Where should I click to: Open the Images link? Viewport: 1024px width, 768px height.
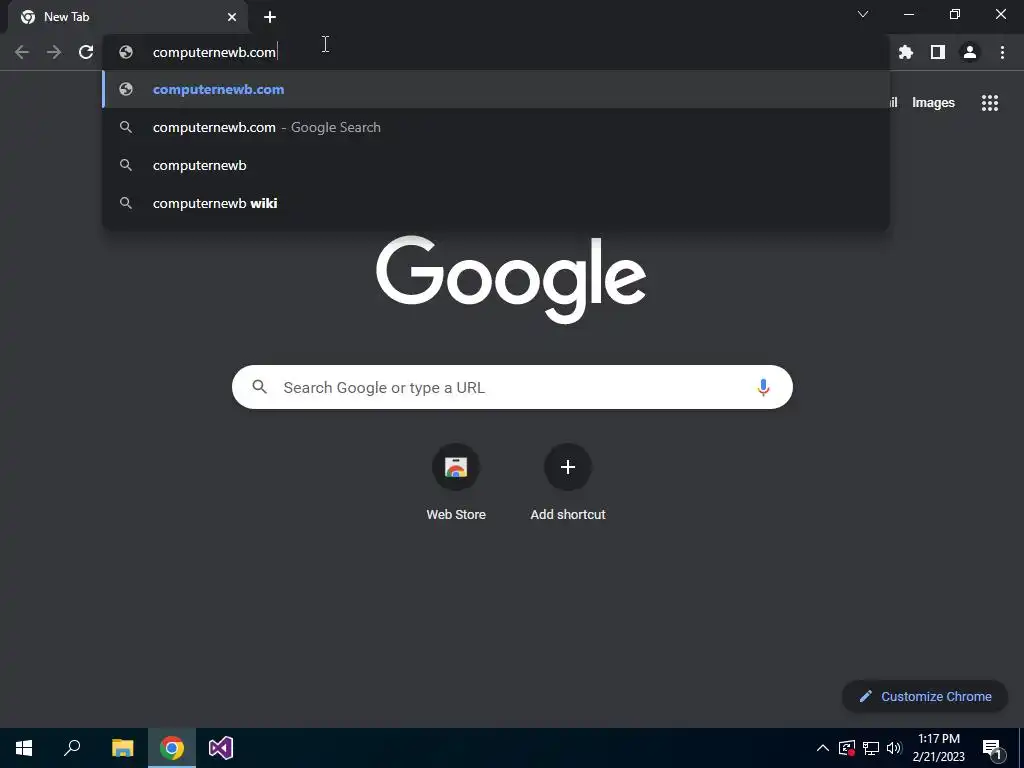(x=933, y=103)
